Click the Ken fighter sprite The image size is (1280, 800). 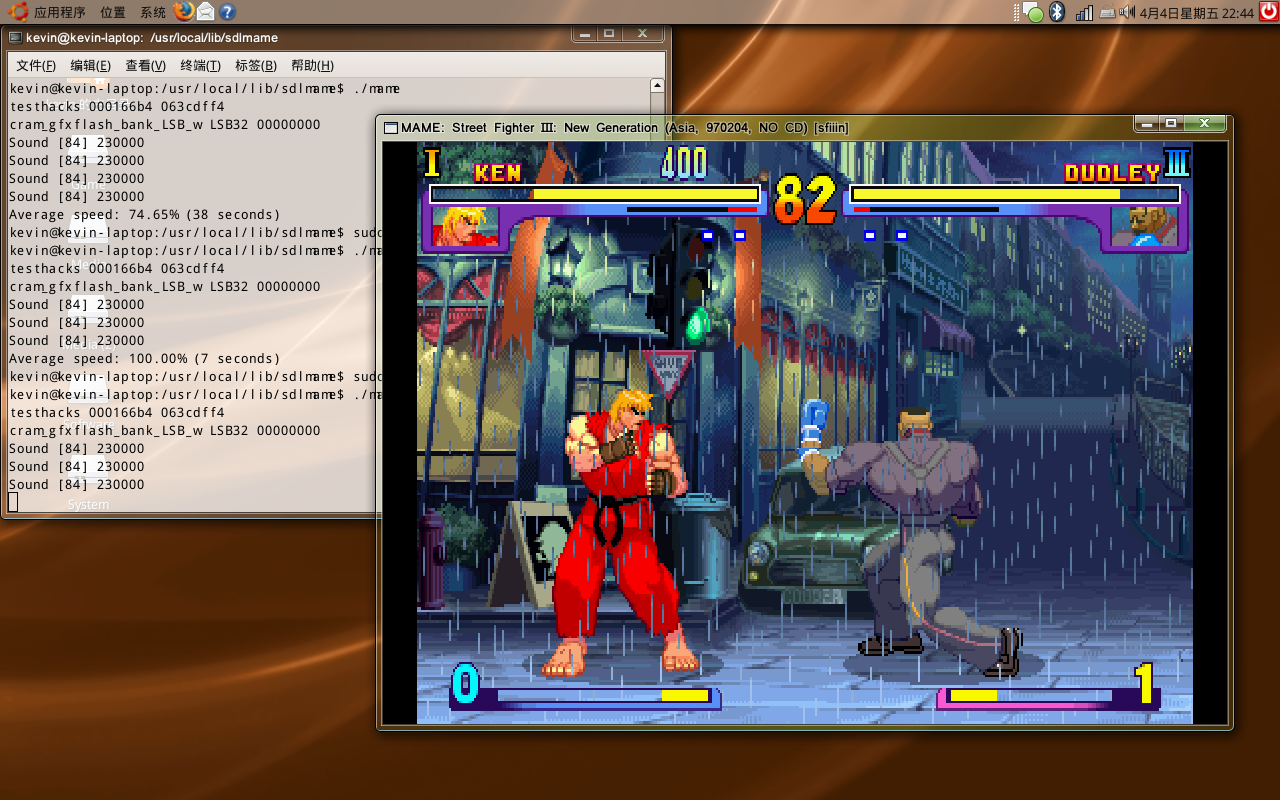pos(620,530)
